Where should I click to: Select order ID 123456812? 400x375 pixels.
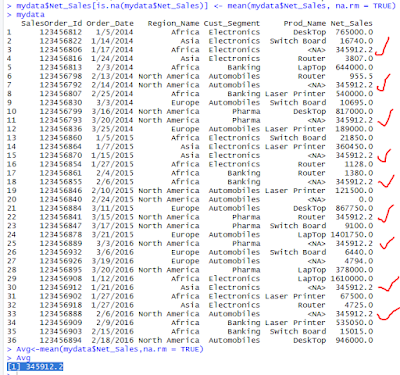pyautogui.click(x=61, y=32)
